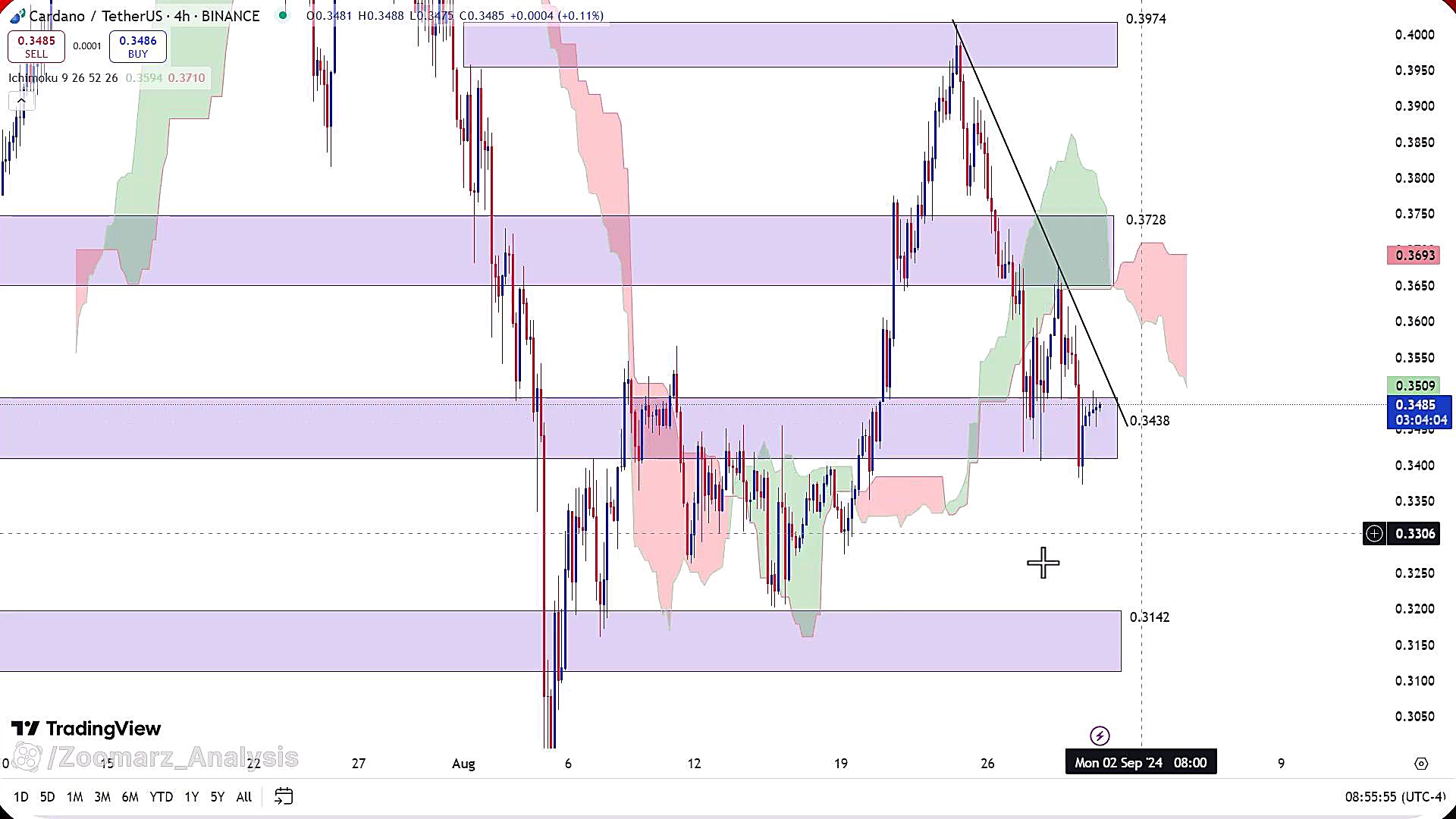The image size is (1456, 819).
Task: Click the red 0.3693 price label
Action: point(1413,256)
